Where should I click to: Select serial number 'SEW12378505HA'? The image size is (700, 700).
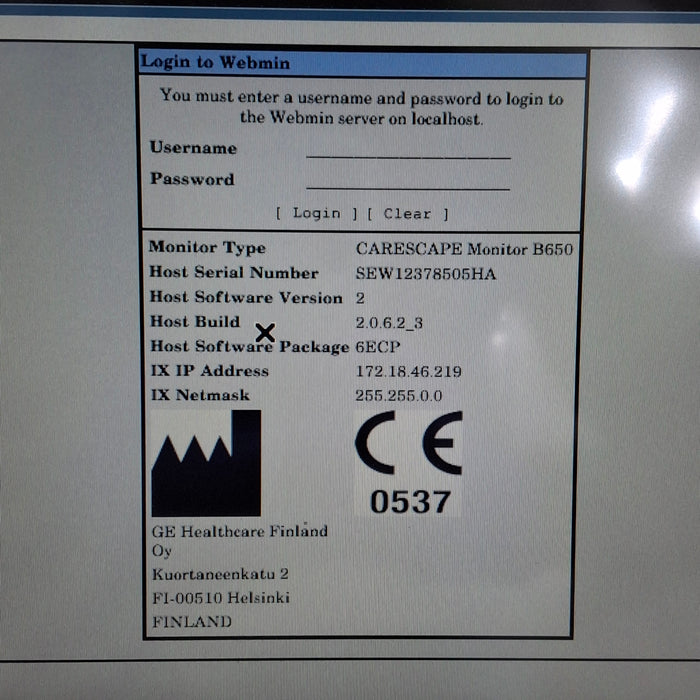[x=426, y=273]
